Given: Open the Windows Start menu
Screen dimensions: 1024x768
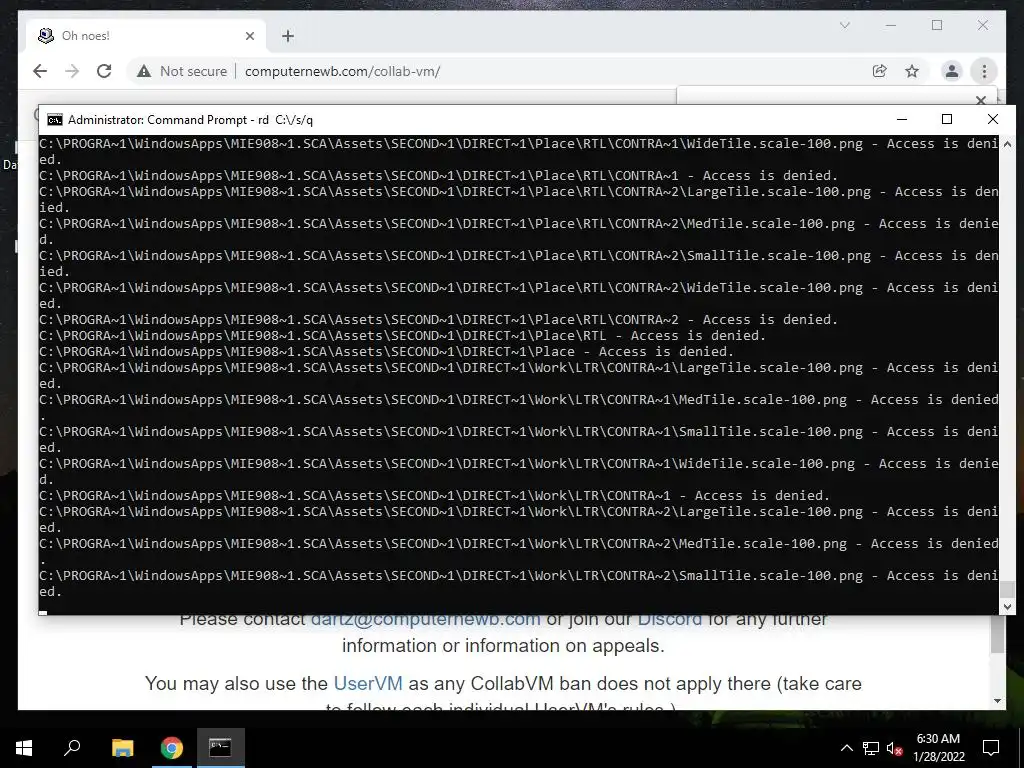Looking at the screenshot, I should (24, 748).
